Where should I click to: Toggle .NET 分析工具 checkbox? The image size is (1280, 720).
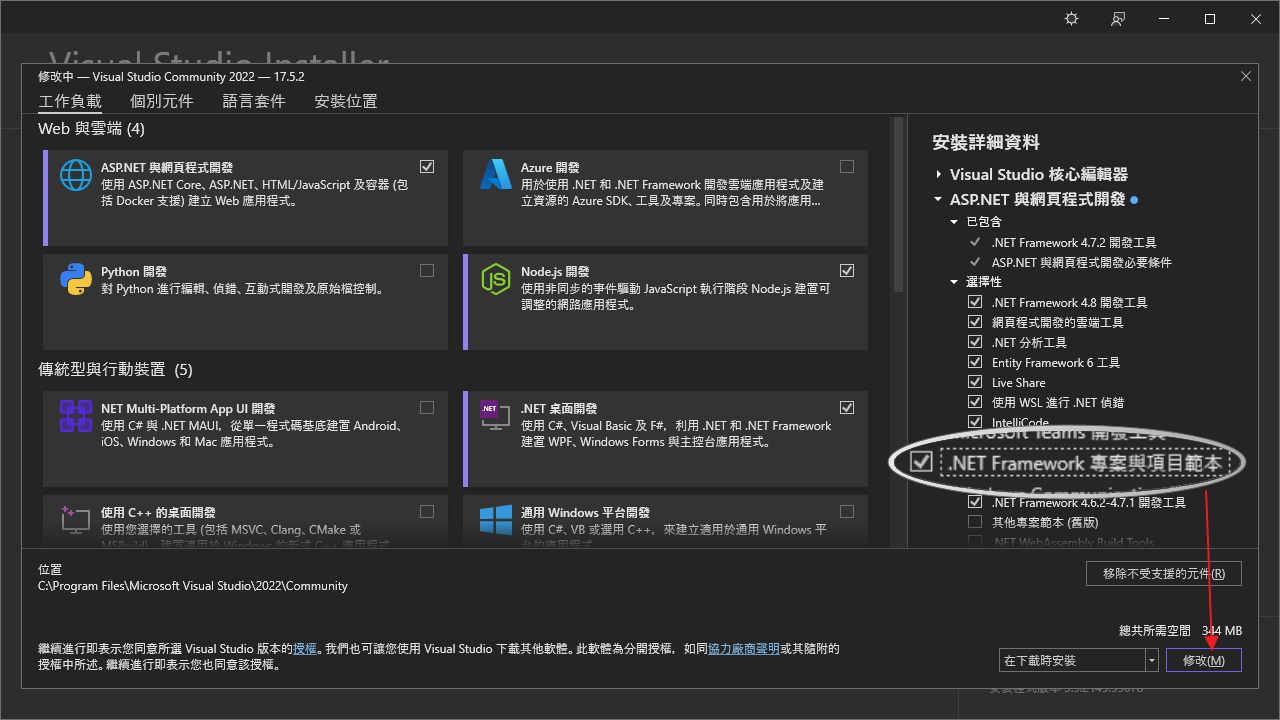975,342
